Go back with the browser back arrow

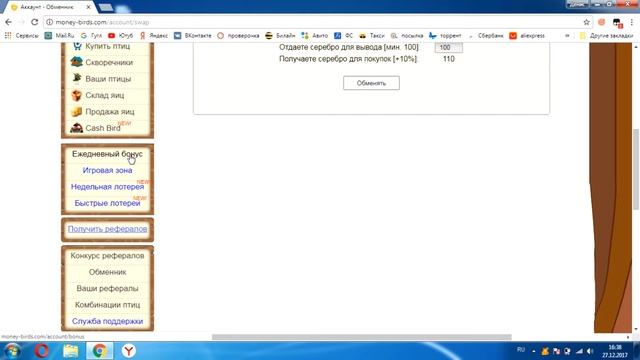tap(9, 22)
